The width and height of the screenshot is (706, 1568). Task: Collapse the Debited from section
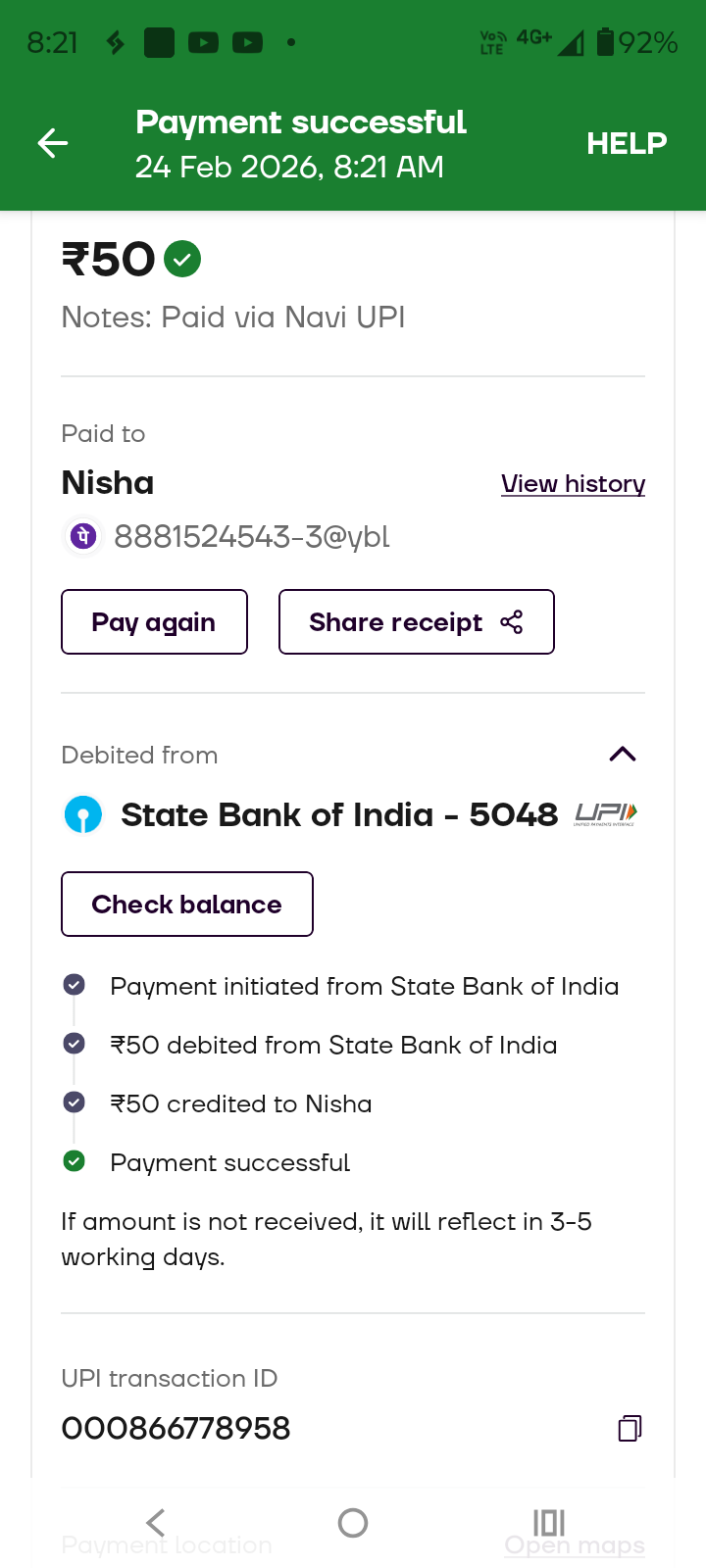click(x=623, y=754)
